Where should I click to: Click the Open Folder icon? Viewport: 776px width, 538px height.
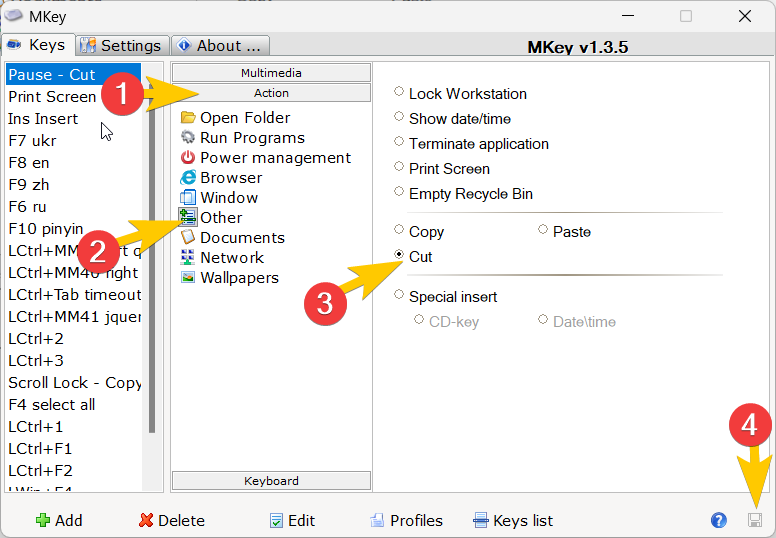coord(188,117)
